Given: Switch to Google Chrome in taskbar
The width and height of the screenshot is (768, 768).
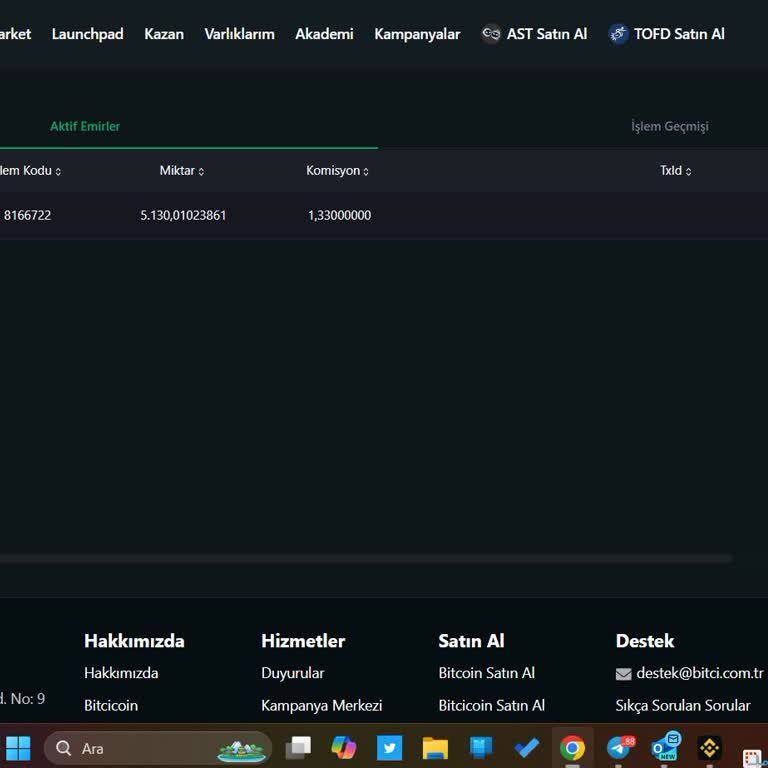Looking at the screenshot, I should pos(572,748).
